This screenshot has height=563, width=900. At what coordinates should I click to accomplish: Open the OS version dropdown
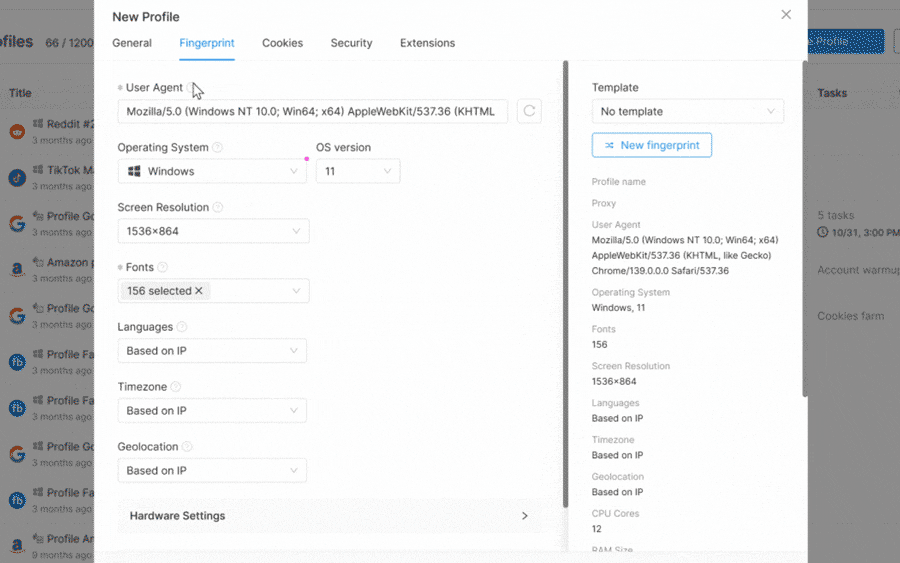click(358, 171)
